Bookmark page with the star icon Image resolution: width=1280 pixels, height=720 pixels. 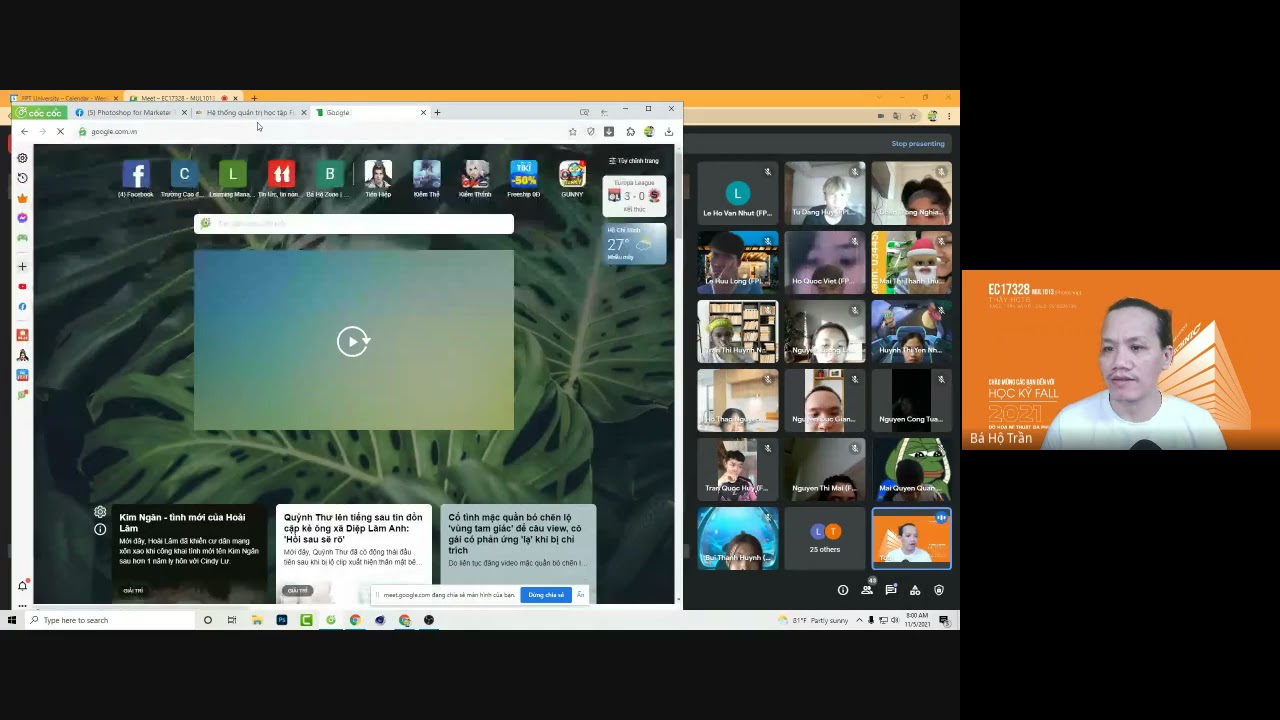pos(572,132)
